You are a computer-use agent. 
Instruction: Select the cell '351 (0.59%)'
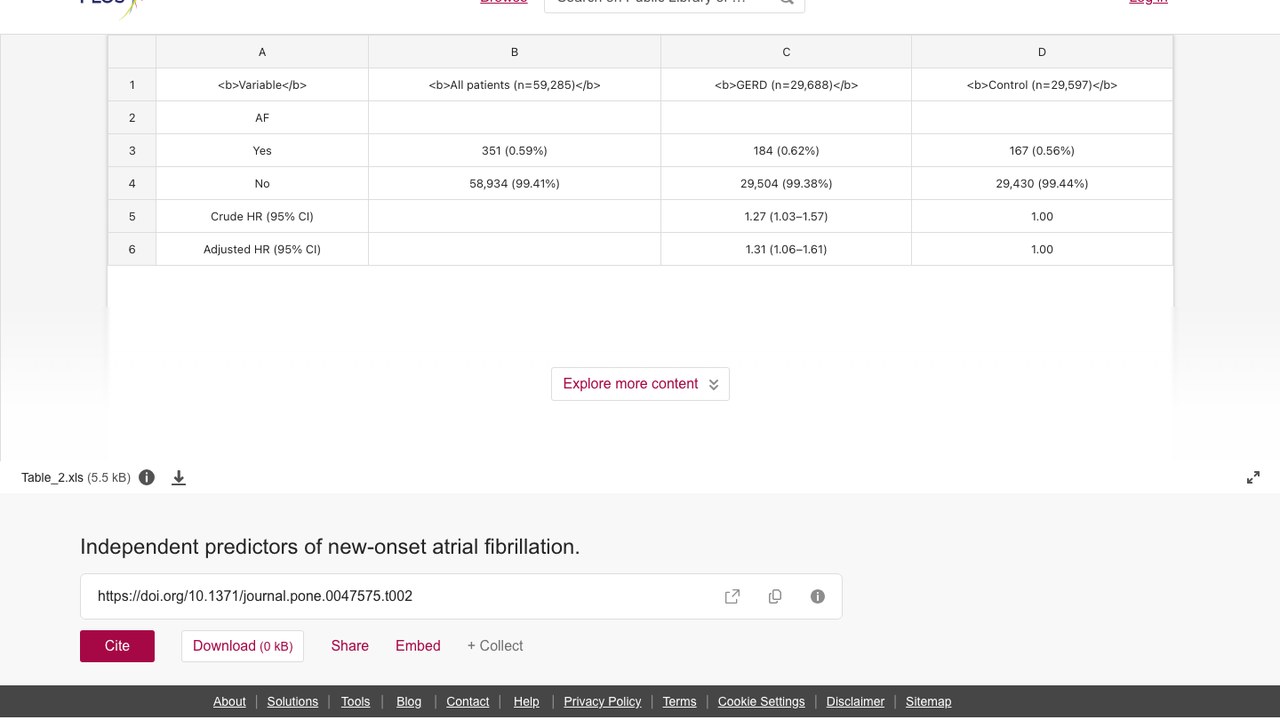coord(514,150)
